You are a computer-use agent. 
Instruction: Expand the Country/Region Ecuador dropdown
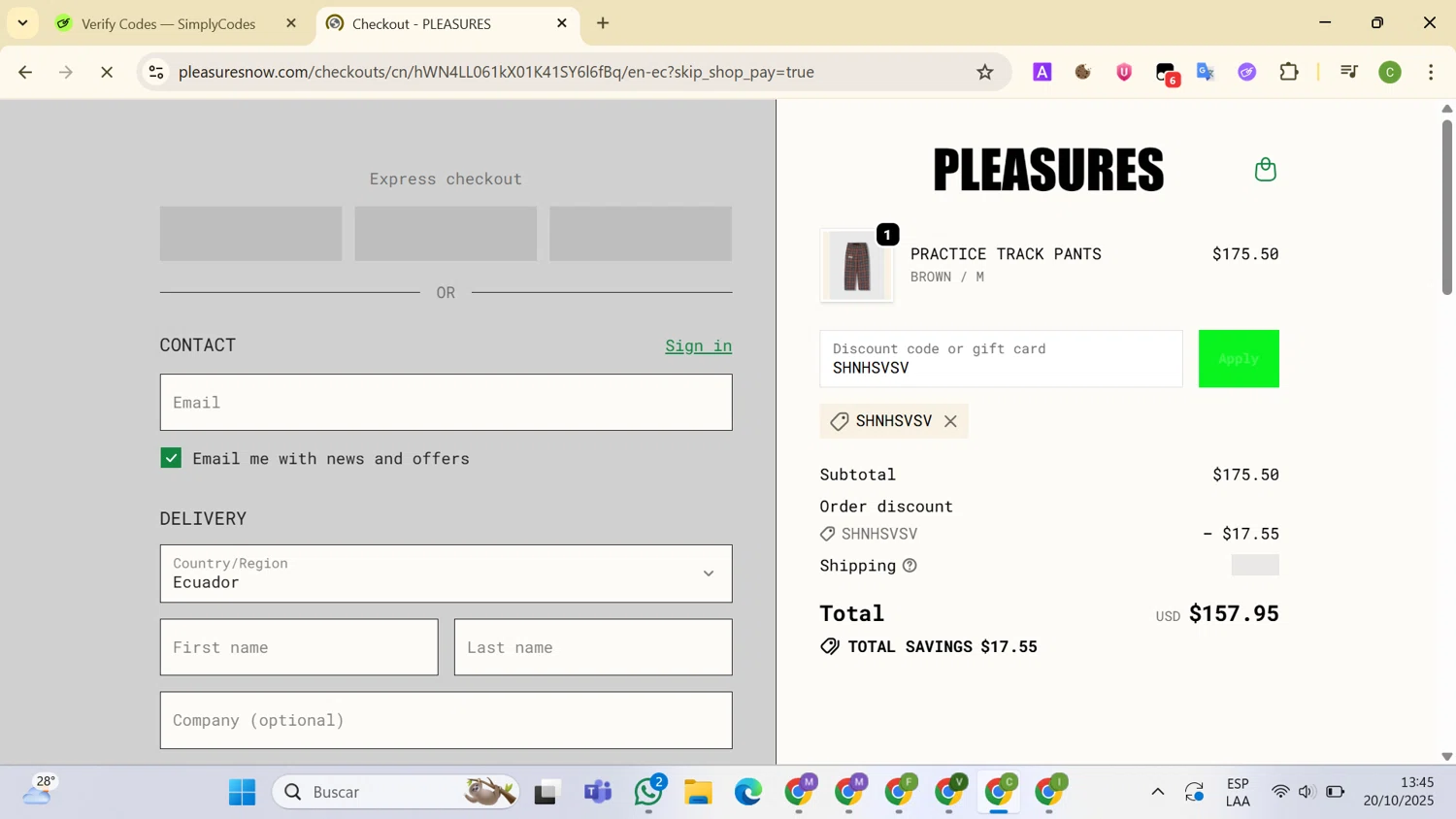tap(446, 573)
